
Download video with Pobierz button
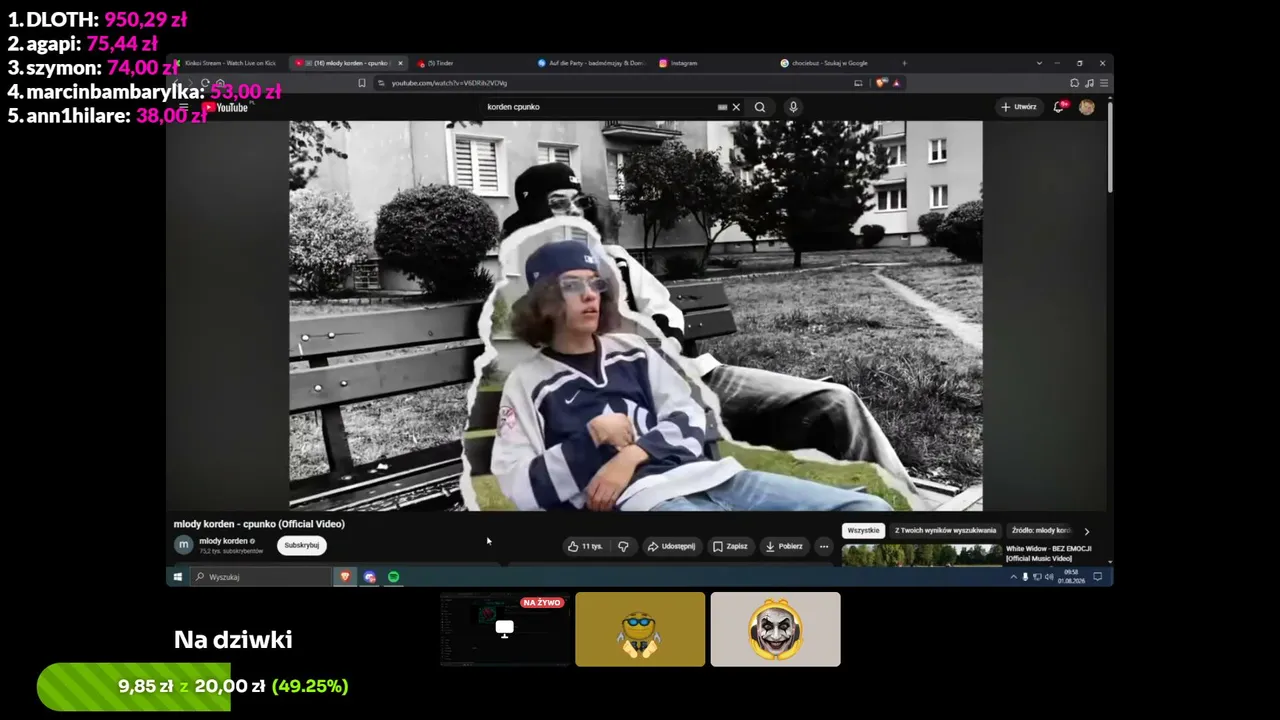[784, 546]
